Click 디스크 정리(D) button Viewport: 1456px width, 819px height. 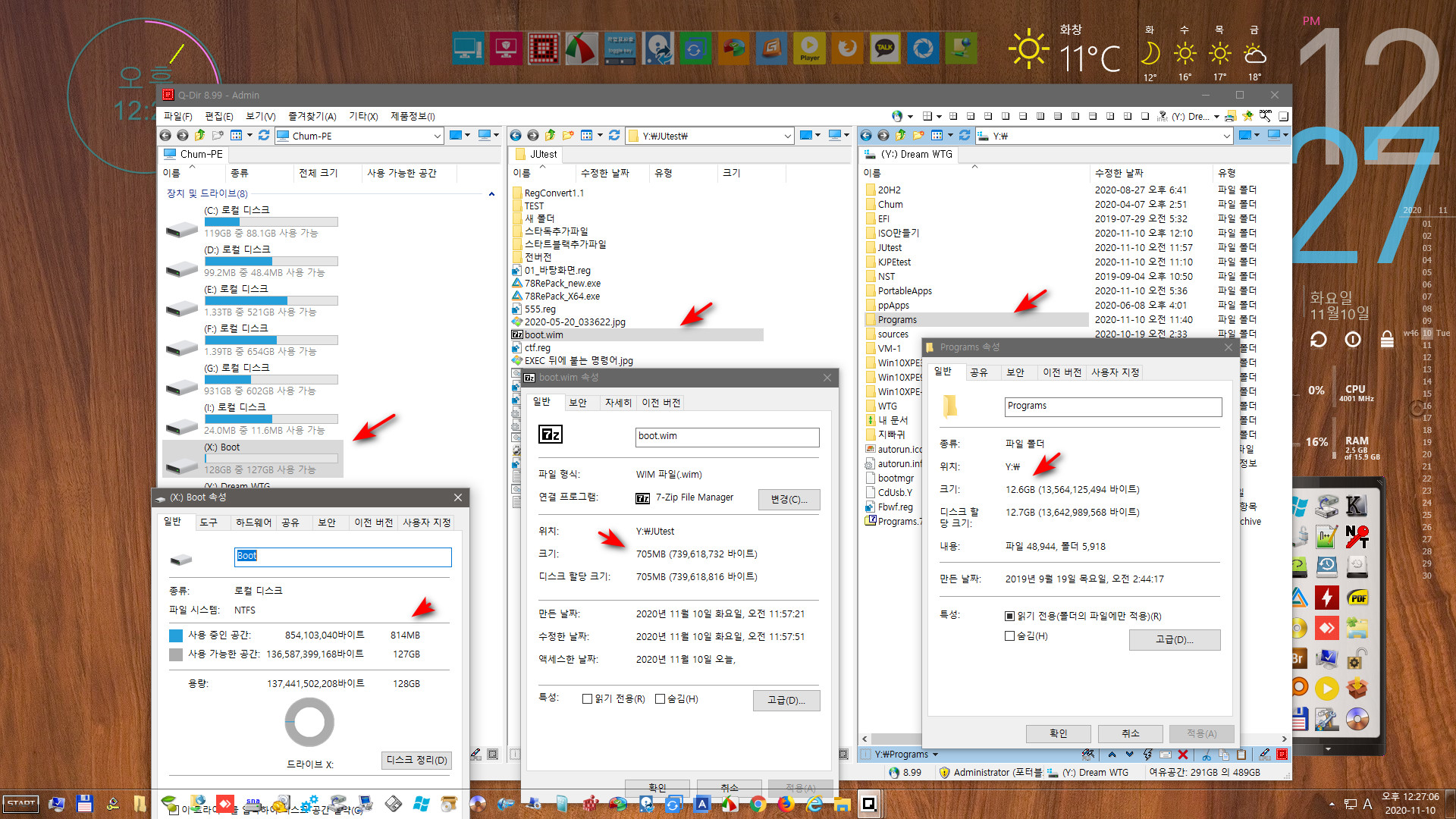(416, 760)
